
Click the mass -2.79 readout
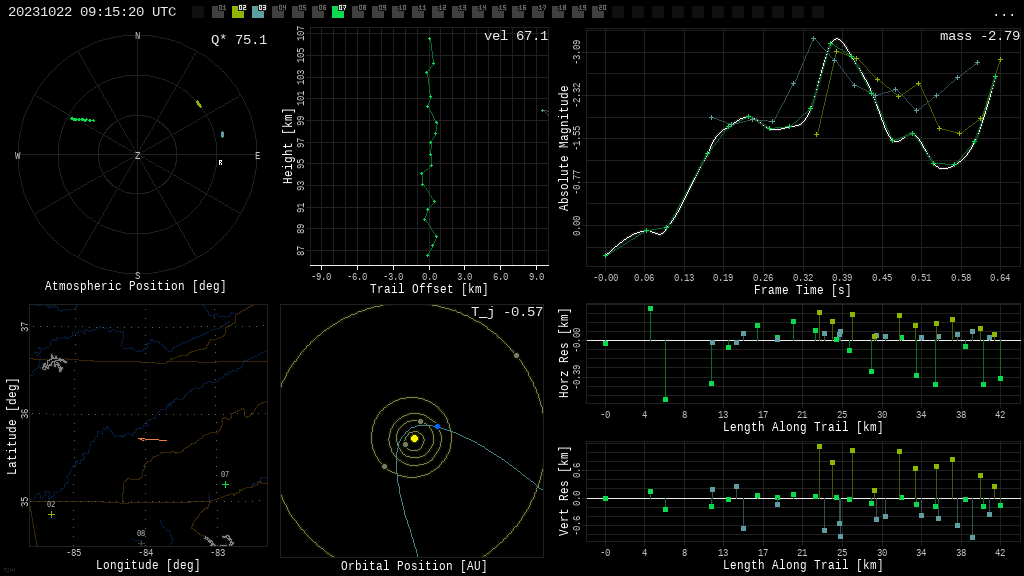coord(979,36)
